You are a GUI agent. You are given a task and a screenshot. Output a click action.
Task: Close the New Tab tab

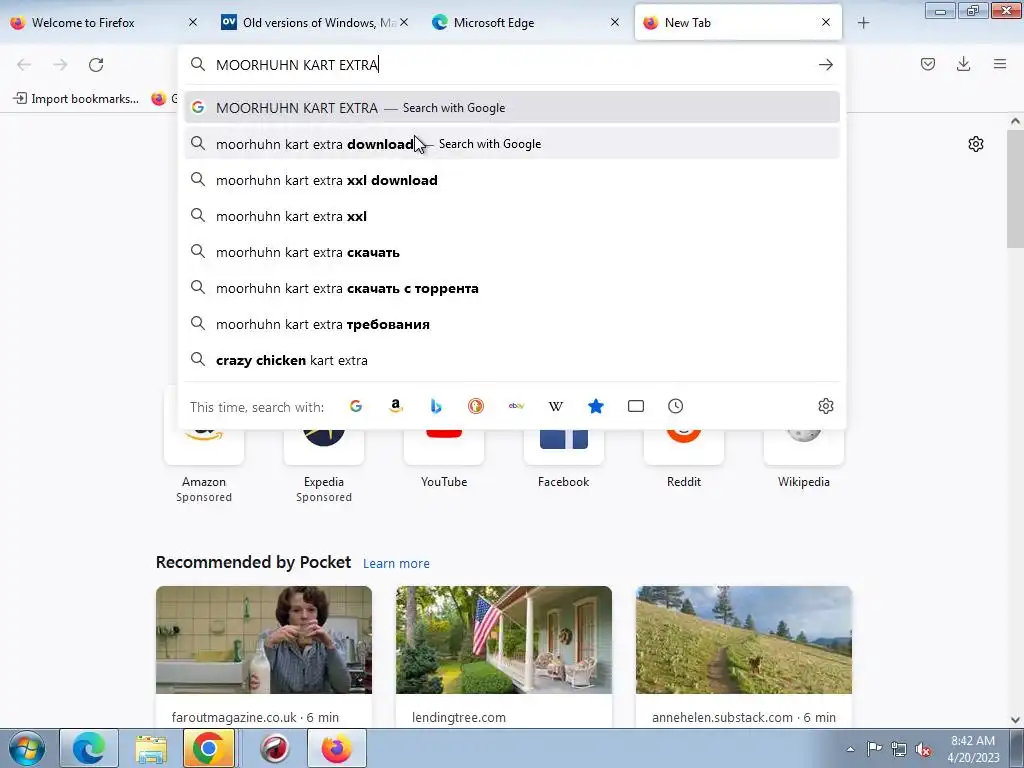pos(826,22)
